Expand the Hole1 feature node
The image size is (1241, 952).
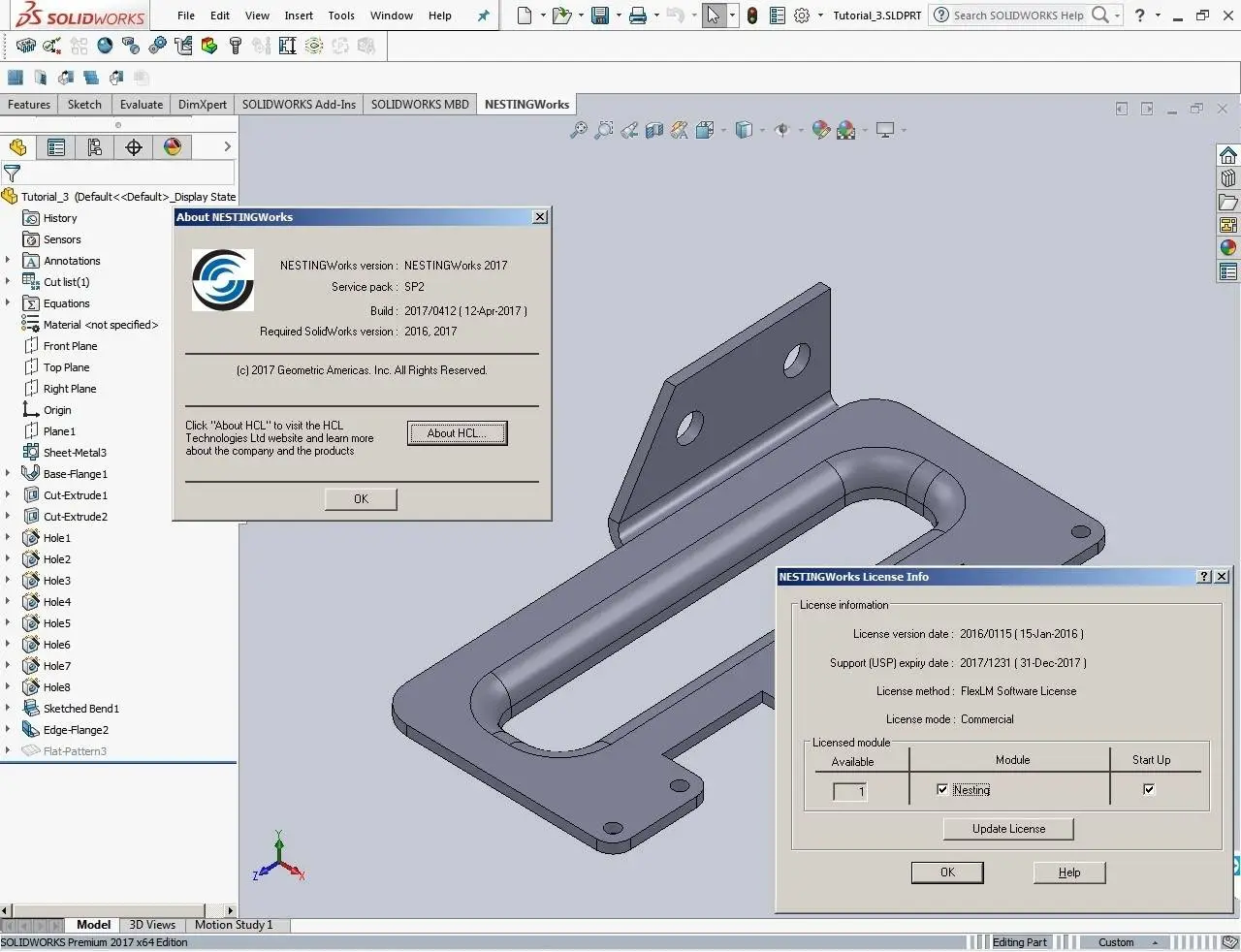click(8, 537)
